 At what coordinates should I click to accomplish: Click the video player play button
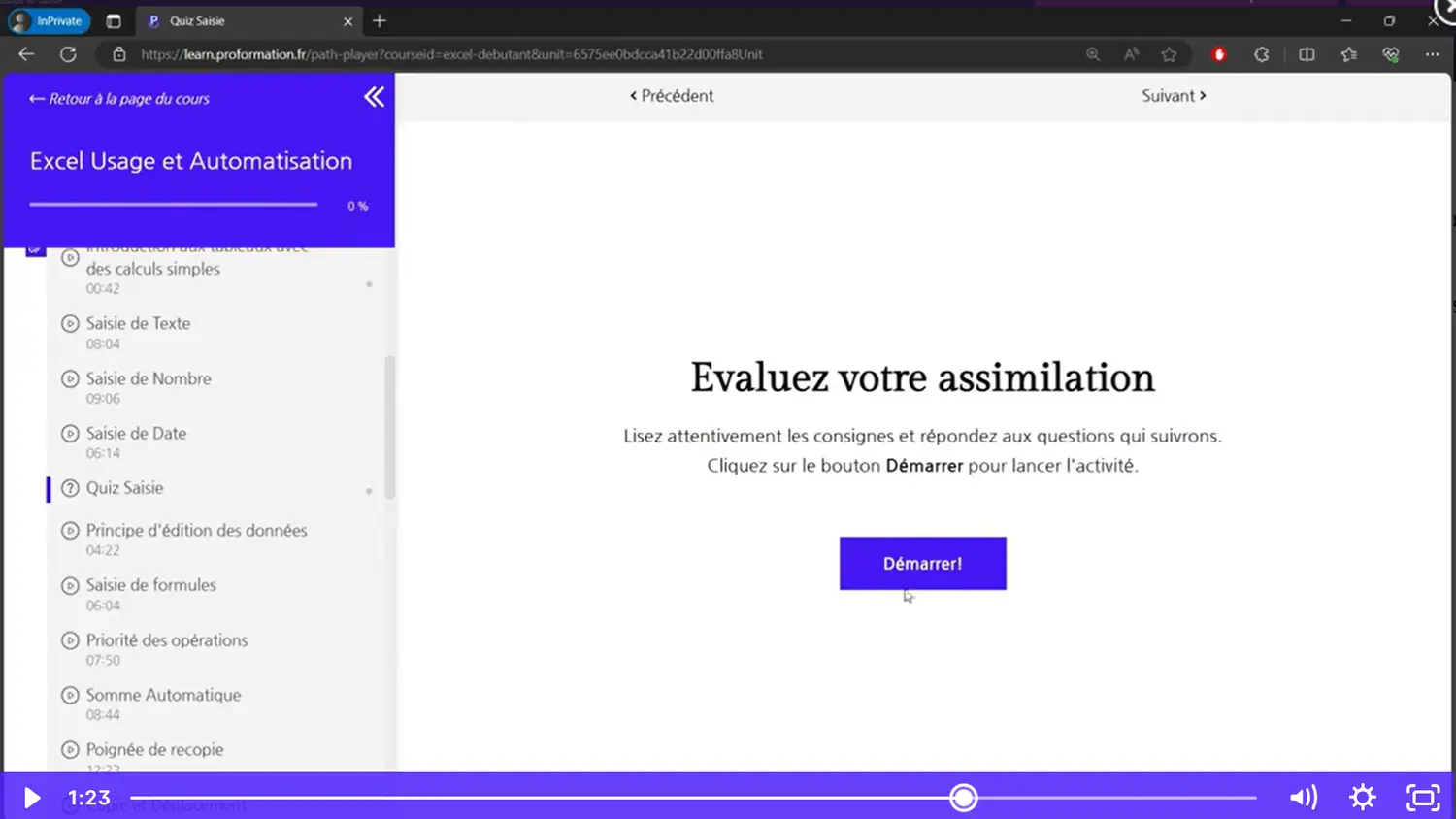(x=32, y=798)
